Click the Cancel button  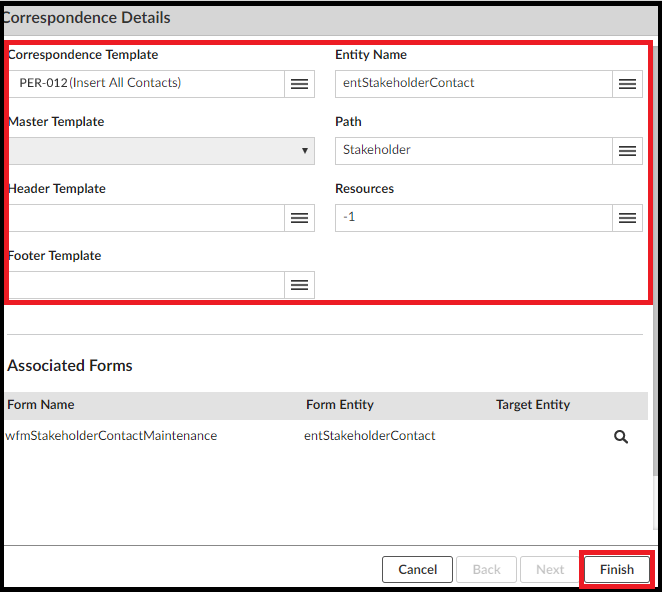(x=417, y=570)
